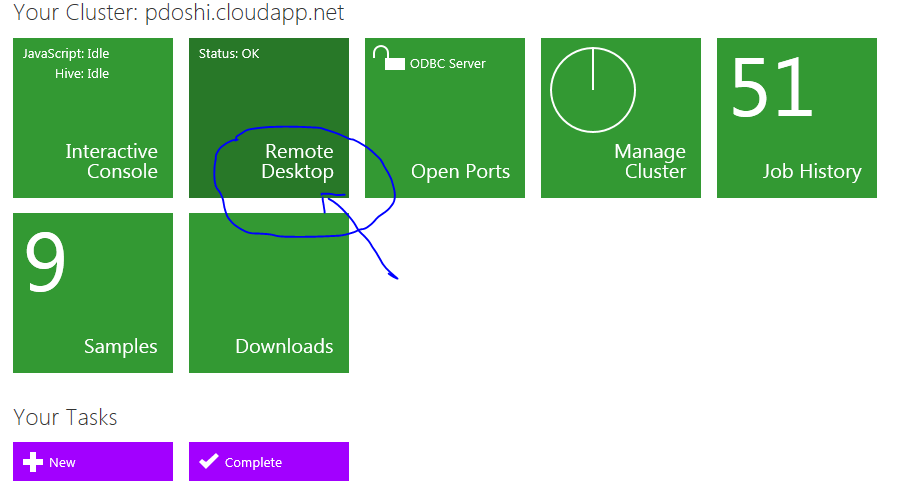Click the checkmark icon on Complete tile

209,461
